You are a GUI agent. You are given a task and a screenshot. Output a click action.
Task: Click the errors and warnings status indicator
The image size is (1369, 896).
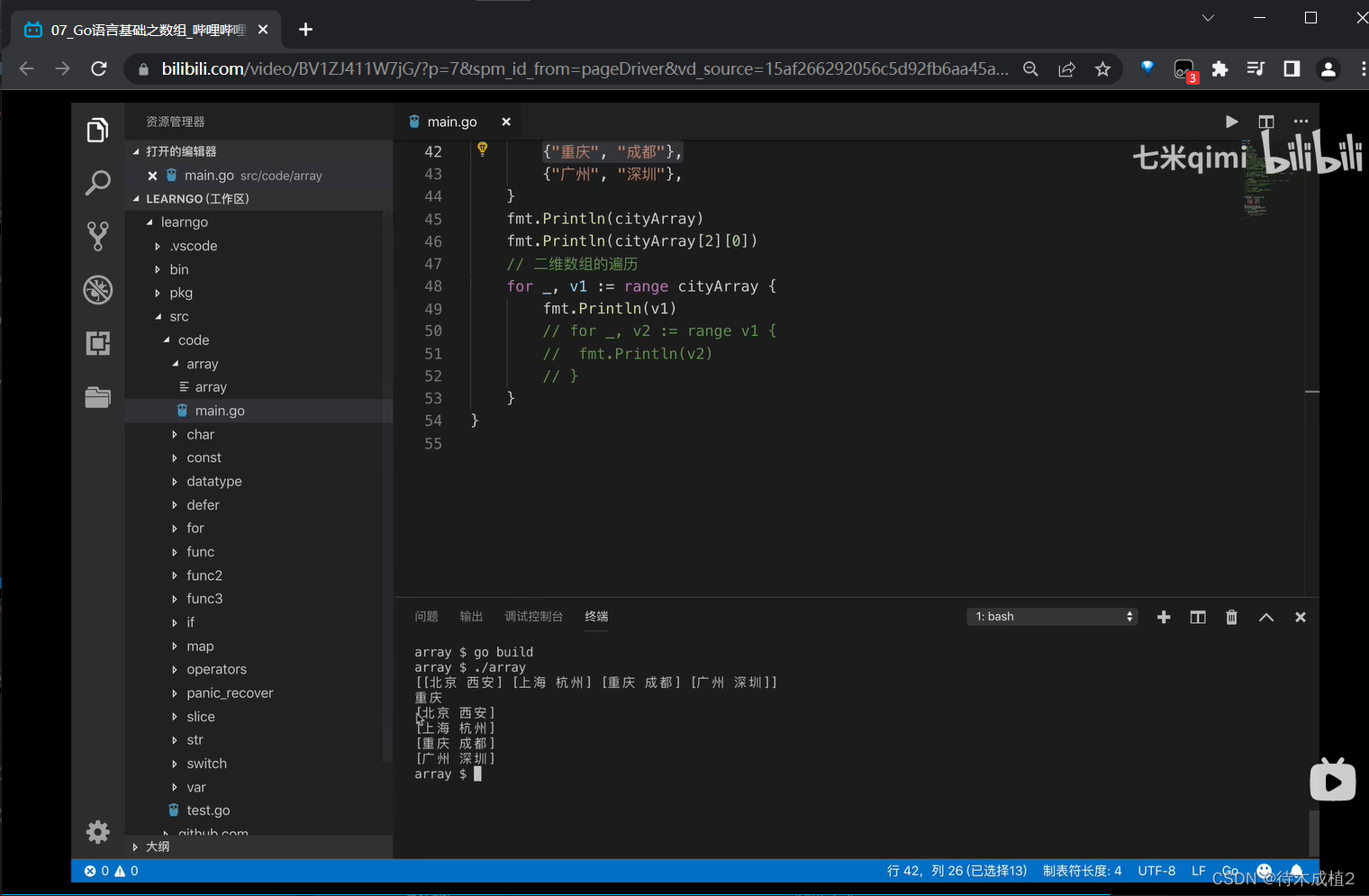(111, 871)
